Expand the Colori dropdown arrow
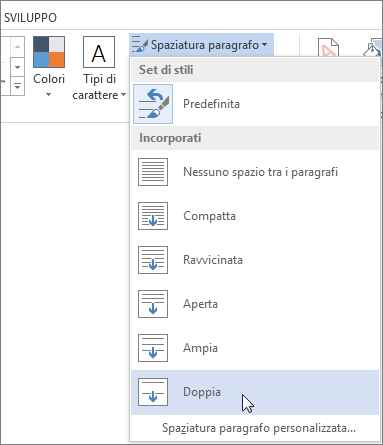This screenshot has height=445, width=383. (x=49, y=95)
